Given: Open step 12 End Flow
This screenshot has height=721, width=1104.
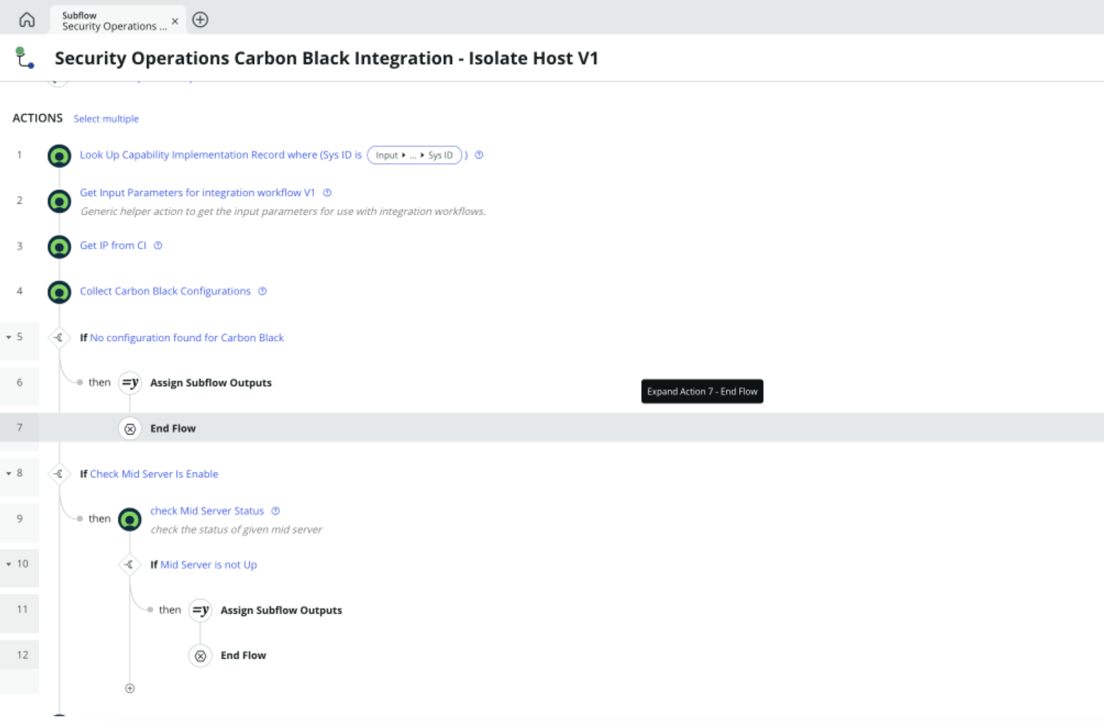Looking at the screenshot, I should tap(243, 656).
